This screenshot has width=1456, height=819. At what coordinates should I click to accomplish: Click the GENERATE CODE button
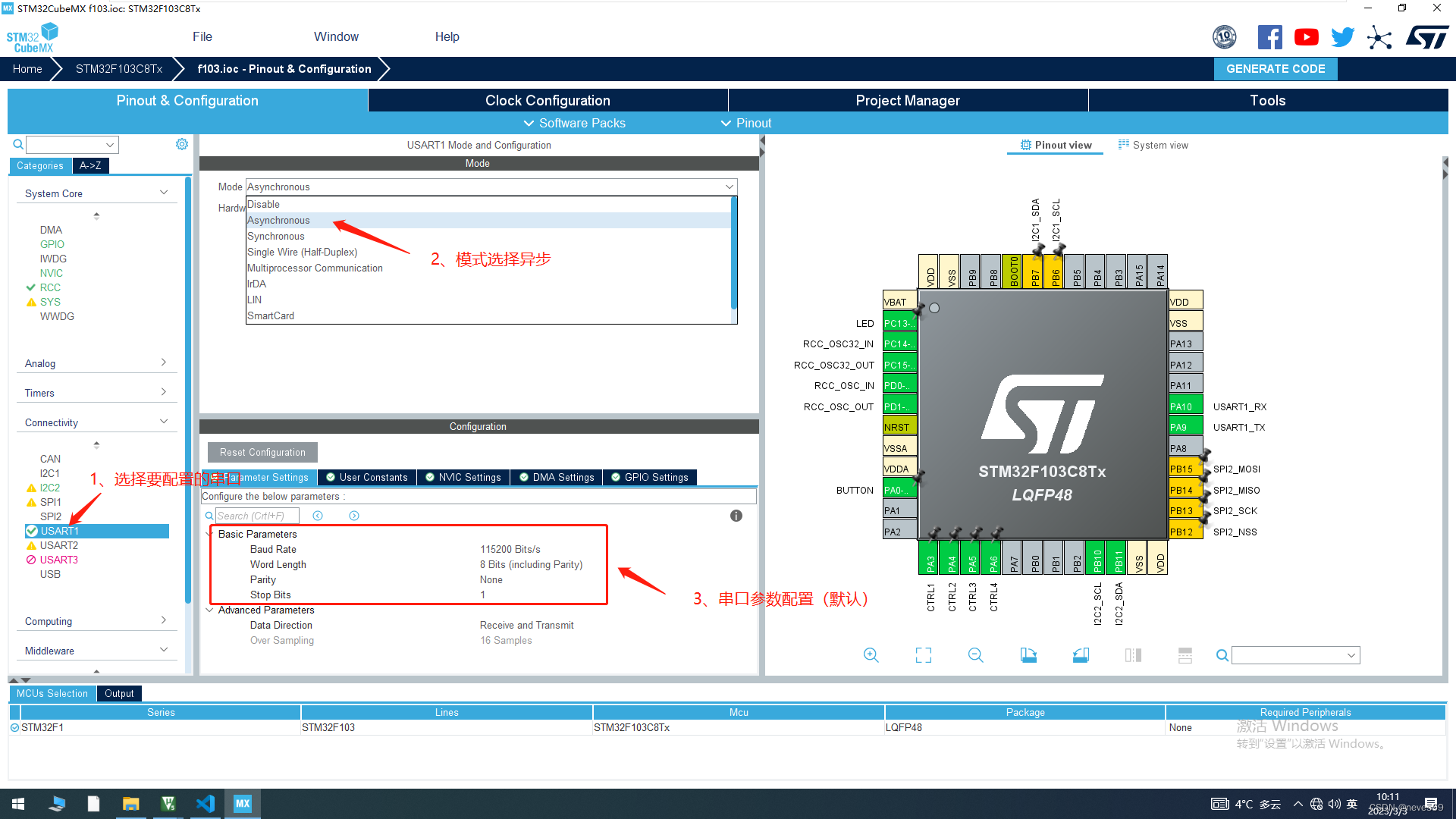pos(1275,68)
